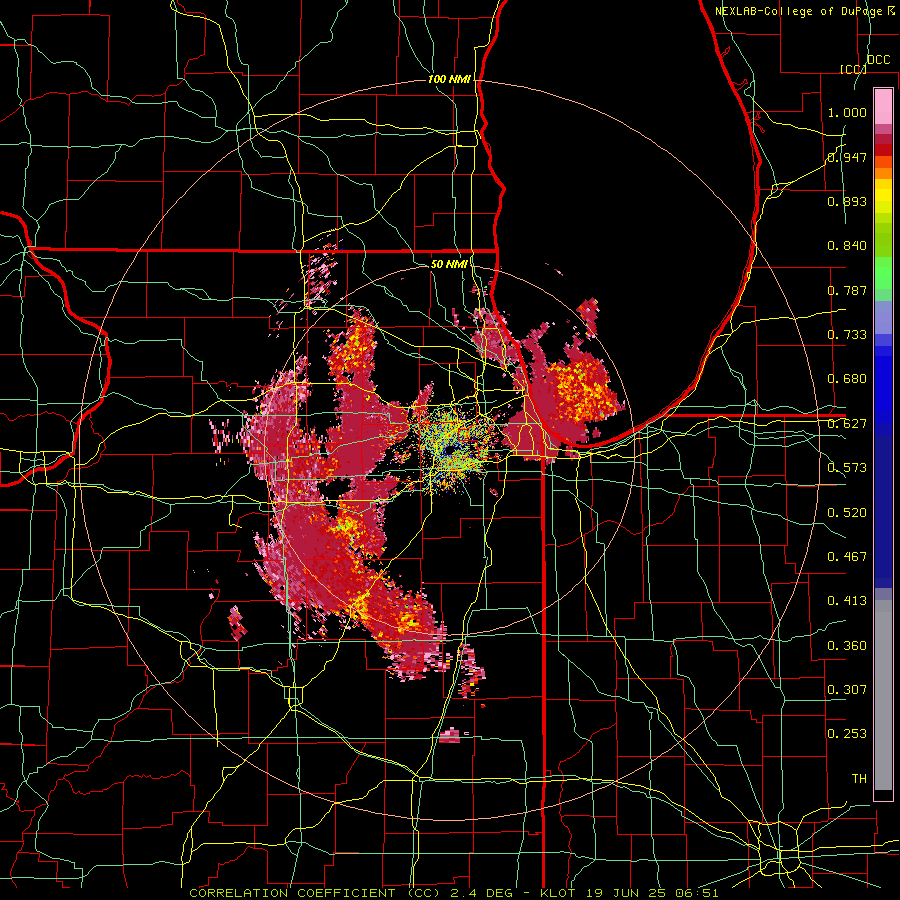This screenshot has height=900, width=900.
Task: Select the 0.840 scale value
Action: pos(847,246)
